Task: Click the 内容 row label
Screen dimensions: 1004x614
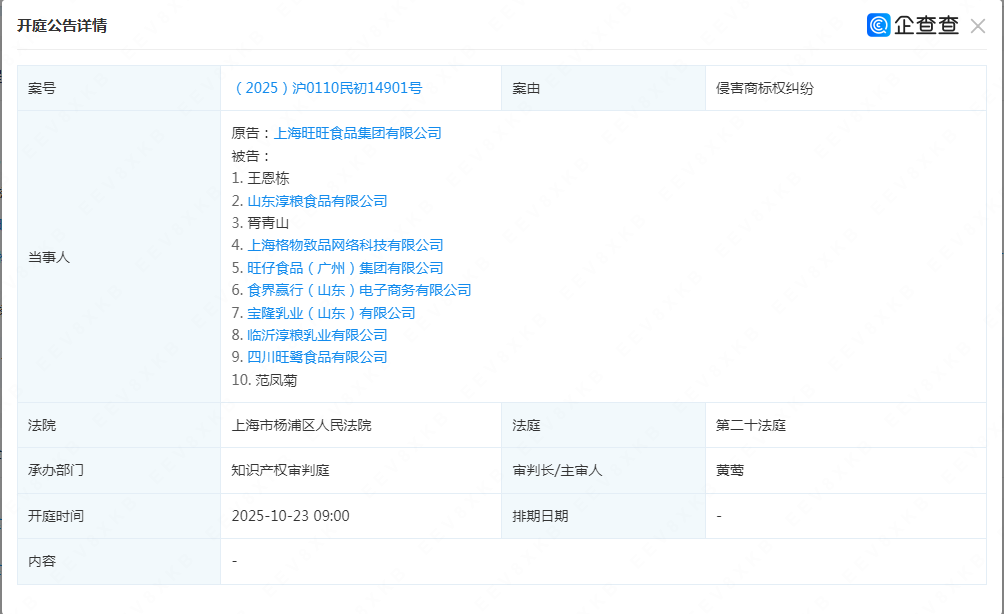Action: (x=42, y=561)
